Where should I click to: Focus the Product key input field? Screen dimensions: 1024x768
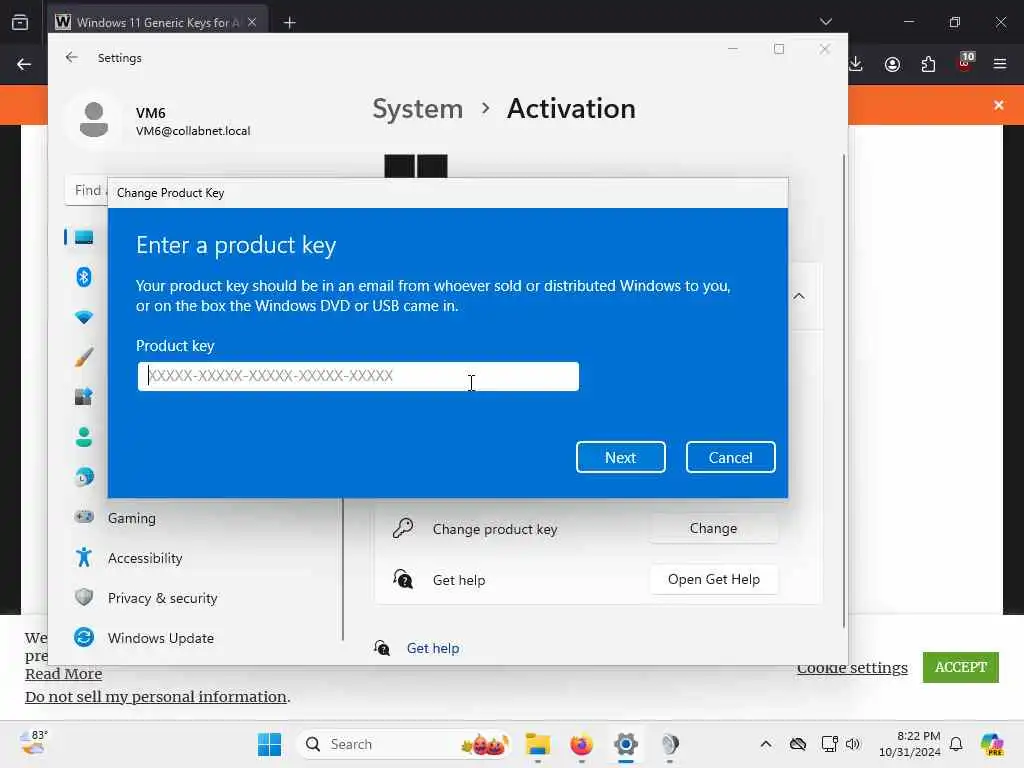point(358,376)
